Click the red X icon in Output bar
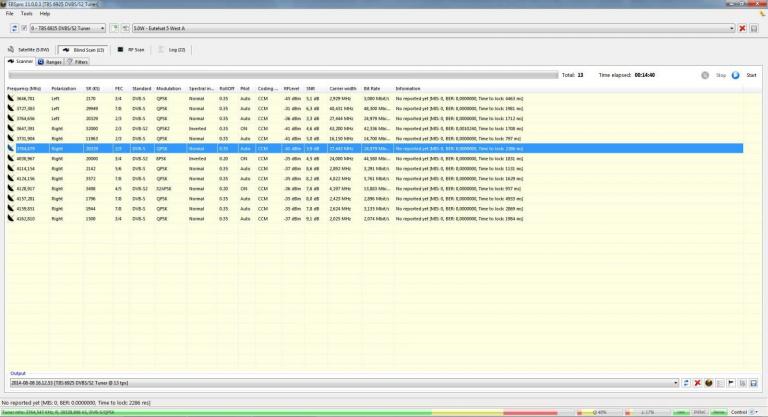Image resolution: width=768 pixels, height=417 pixels. click(x=698, y=382)
